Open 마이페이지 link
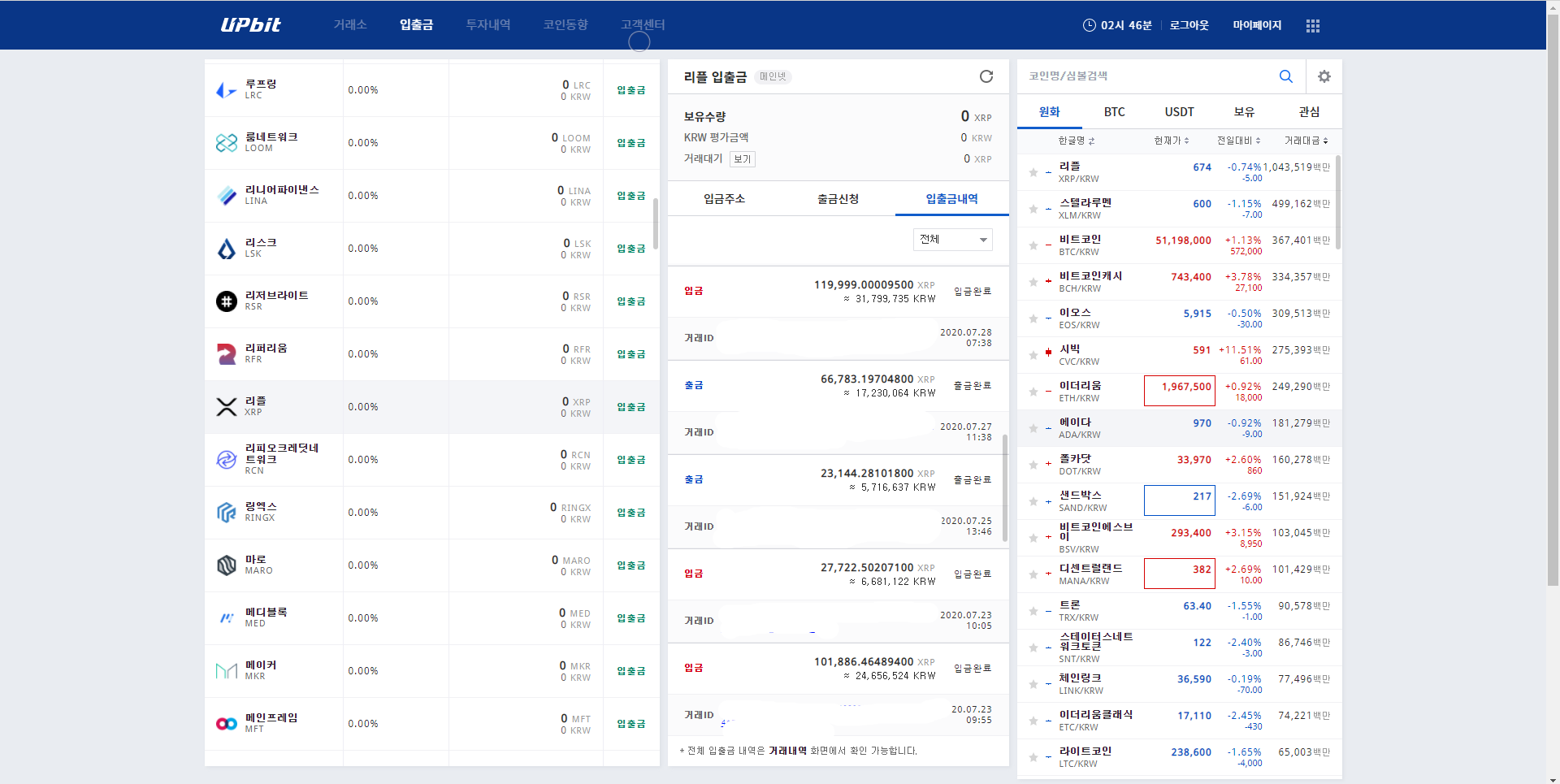Image resolution: width=1560 pixels, height=784 pixels. (x=1257, y=25)
